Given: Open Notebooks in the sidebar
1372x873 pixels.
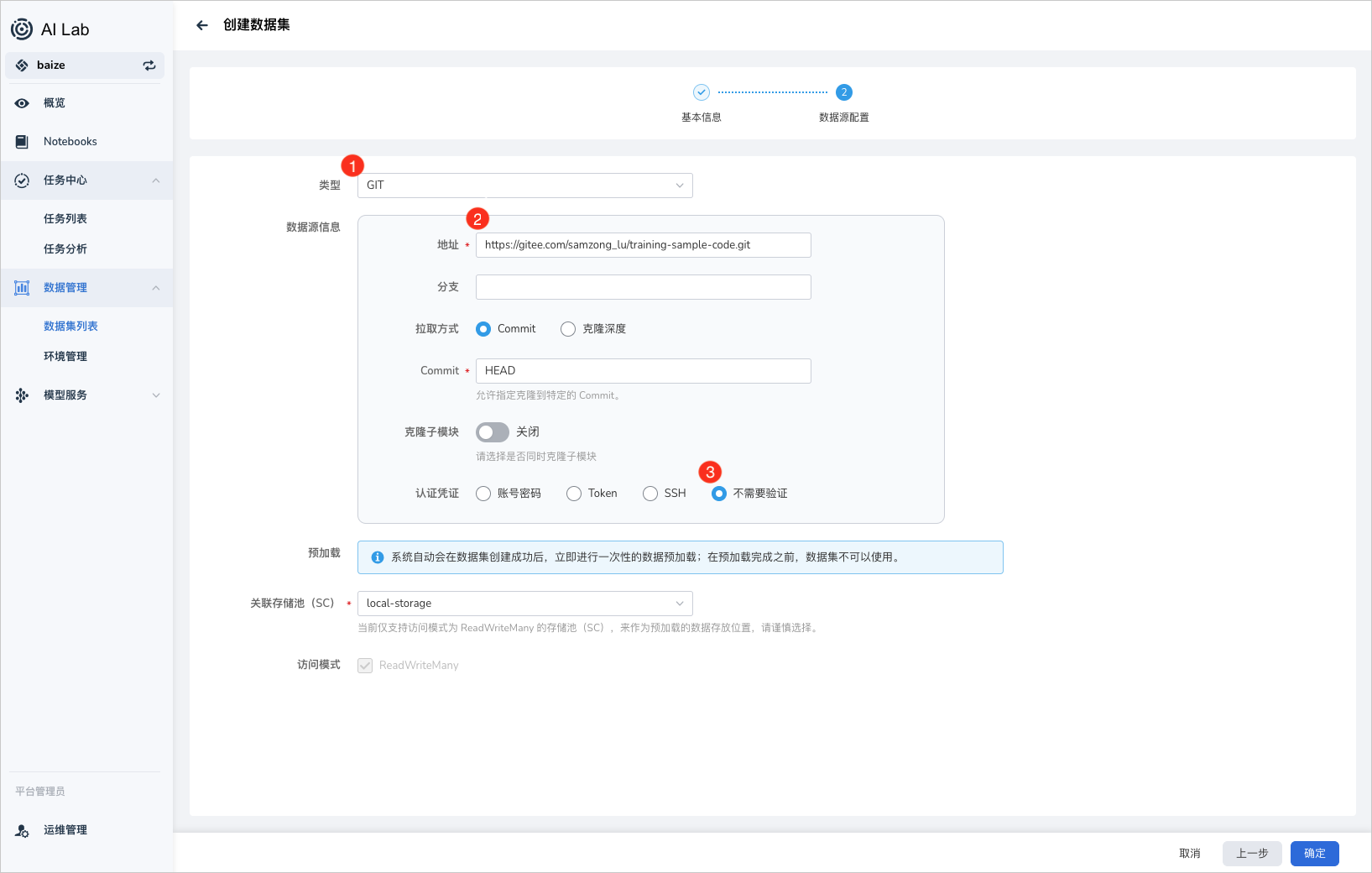Looking at the screenshot, I should [x=86, y=142].
